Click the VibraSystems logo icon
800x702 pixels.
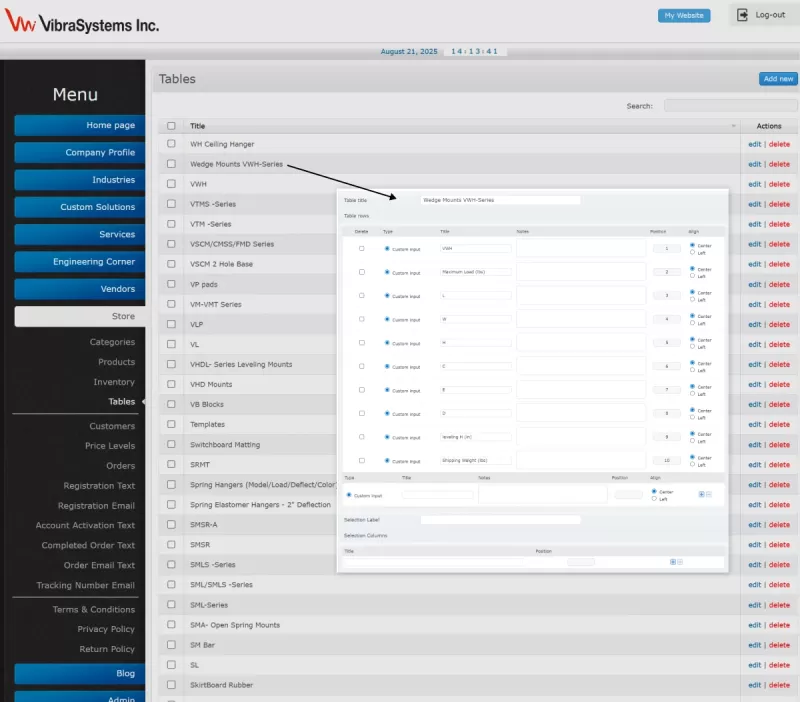pyautogui.click(x=20, y=23)
